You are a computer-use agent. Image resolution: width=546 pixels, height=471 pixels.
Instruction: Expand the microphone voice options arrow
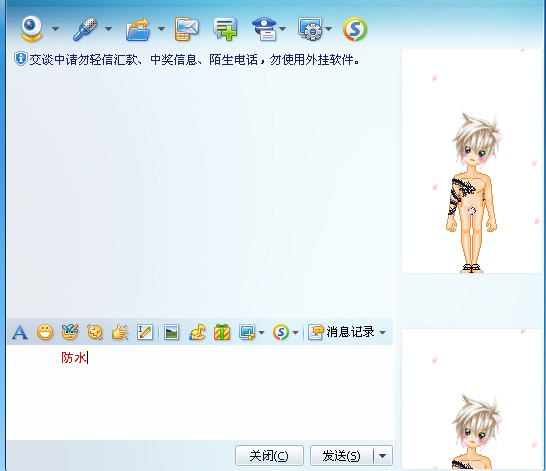pos(108,29)
